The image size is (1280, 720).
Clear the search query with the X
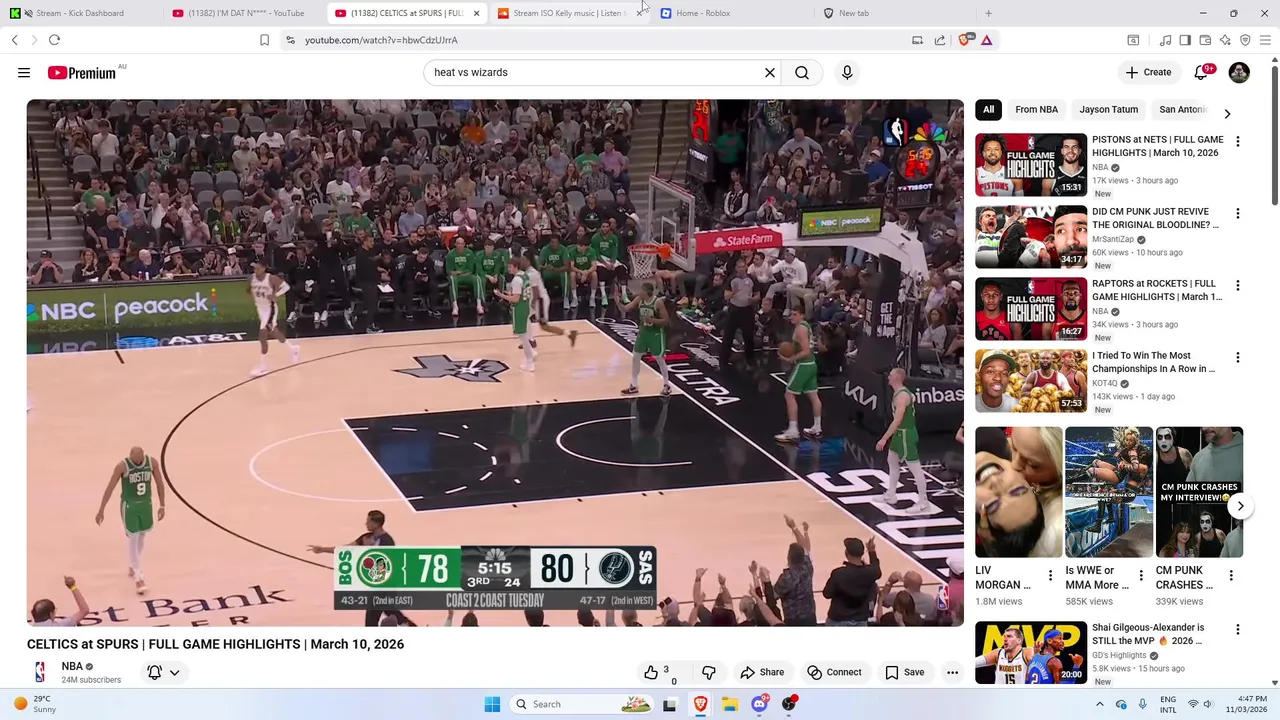coord(770,72)
